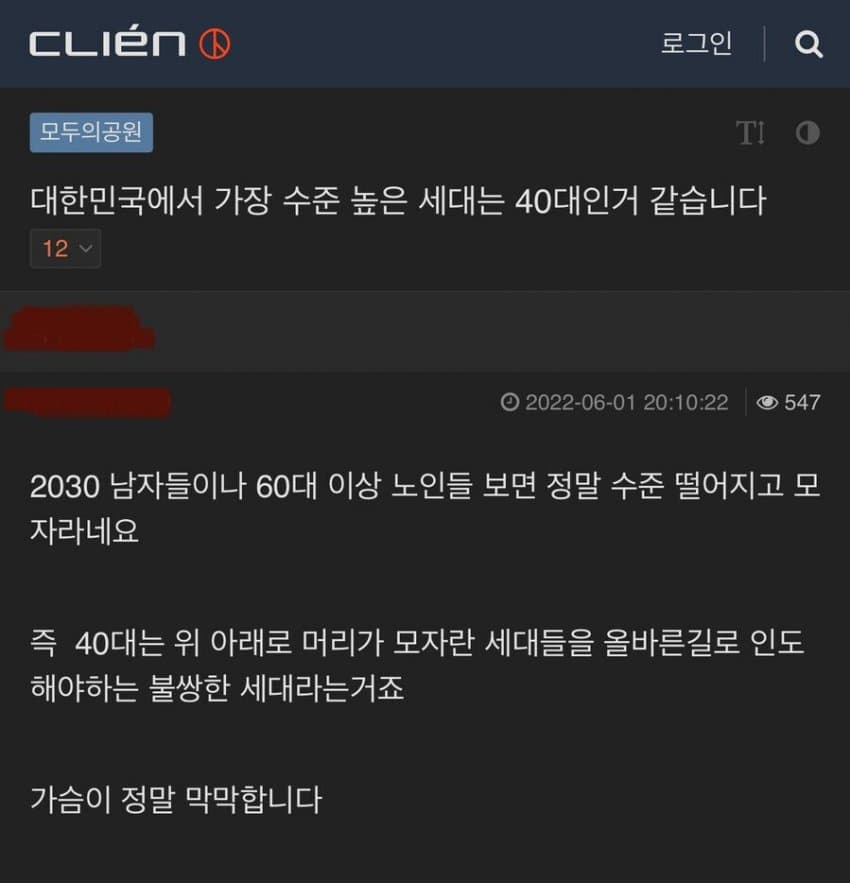Click the orange peace symbol icon
This screenshot has height=883, width=850.
[215, 44]
